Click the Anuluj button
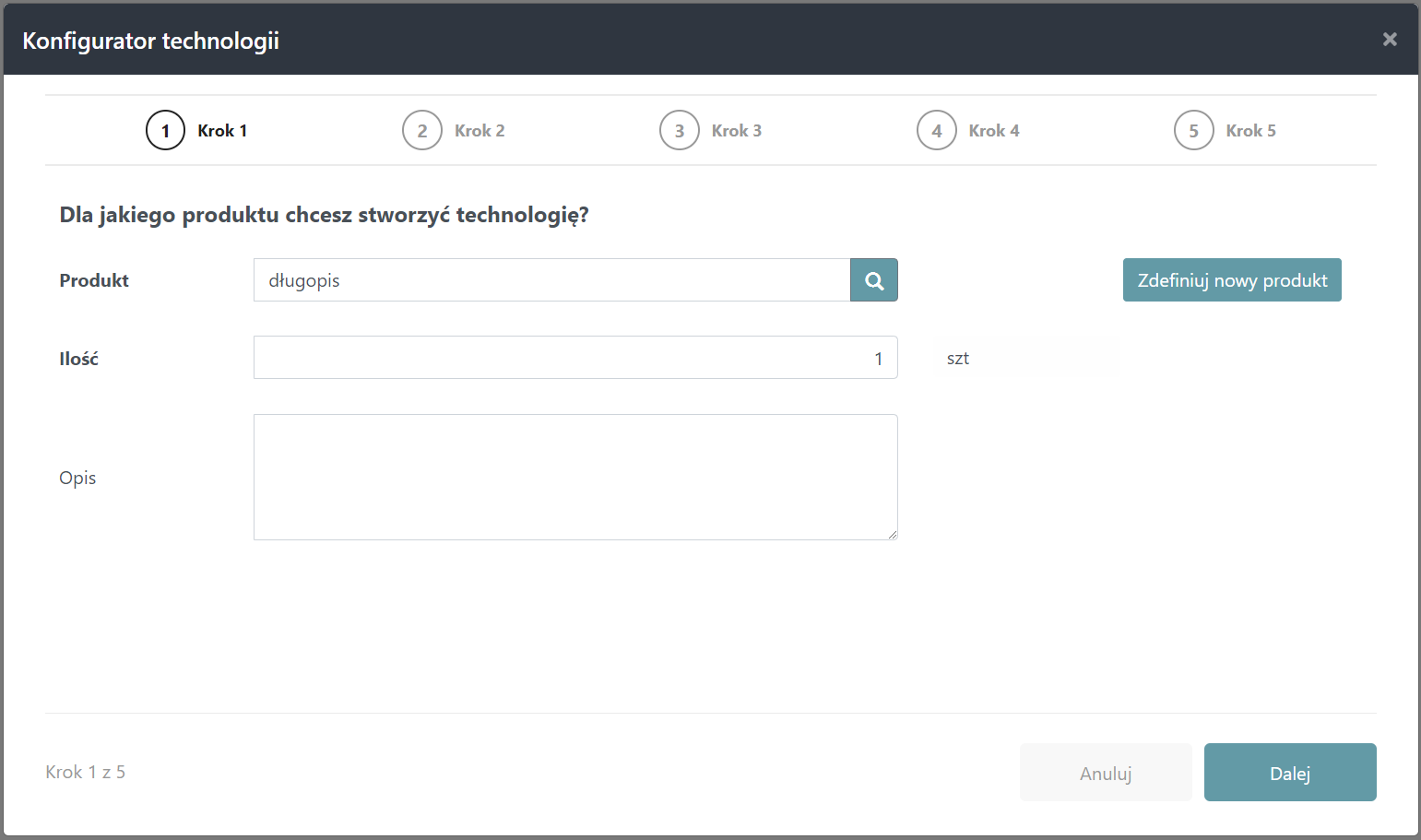Viewport: 1421px width, 840px height. click(x=1106, y=773)
